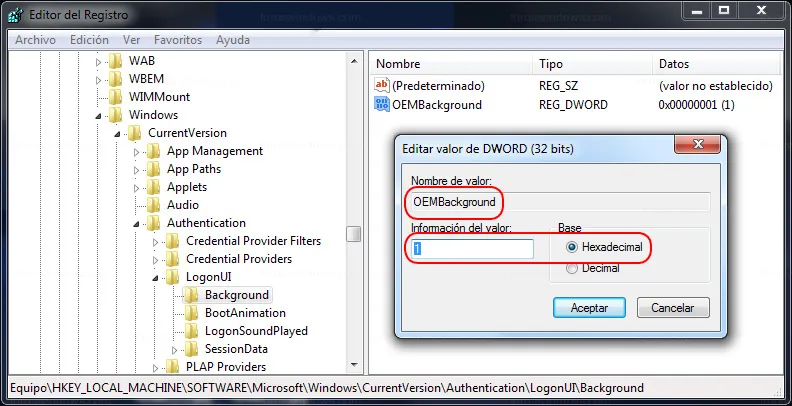
Task: Open the Favoritos menu
Action: point(178,40)
